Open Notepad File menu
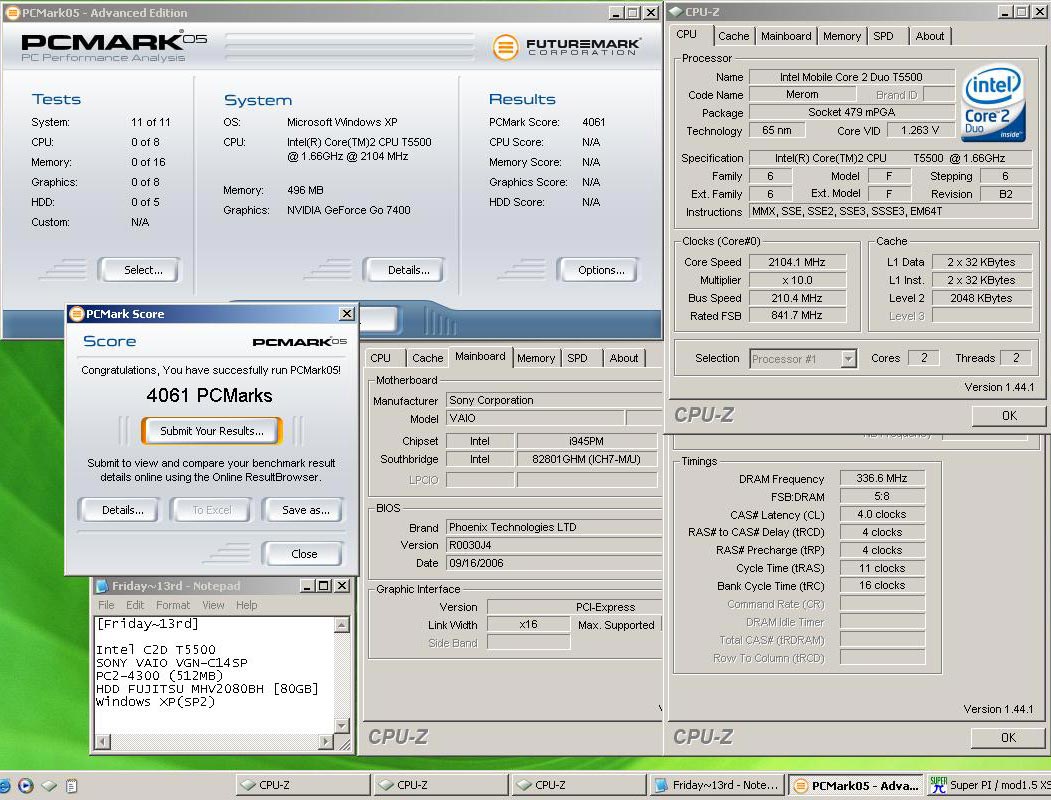This screenshot has height=800, width=1051. [x=106, y=605]
